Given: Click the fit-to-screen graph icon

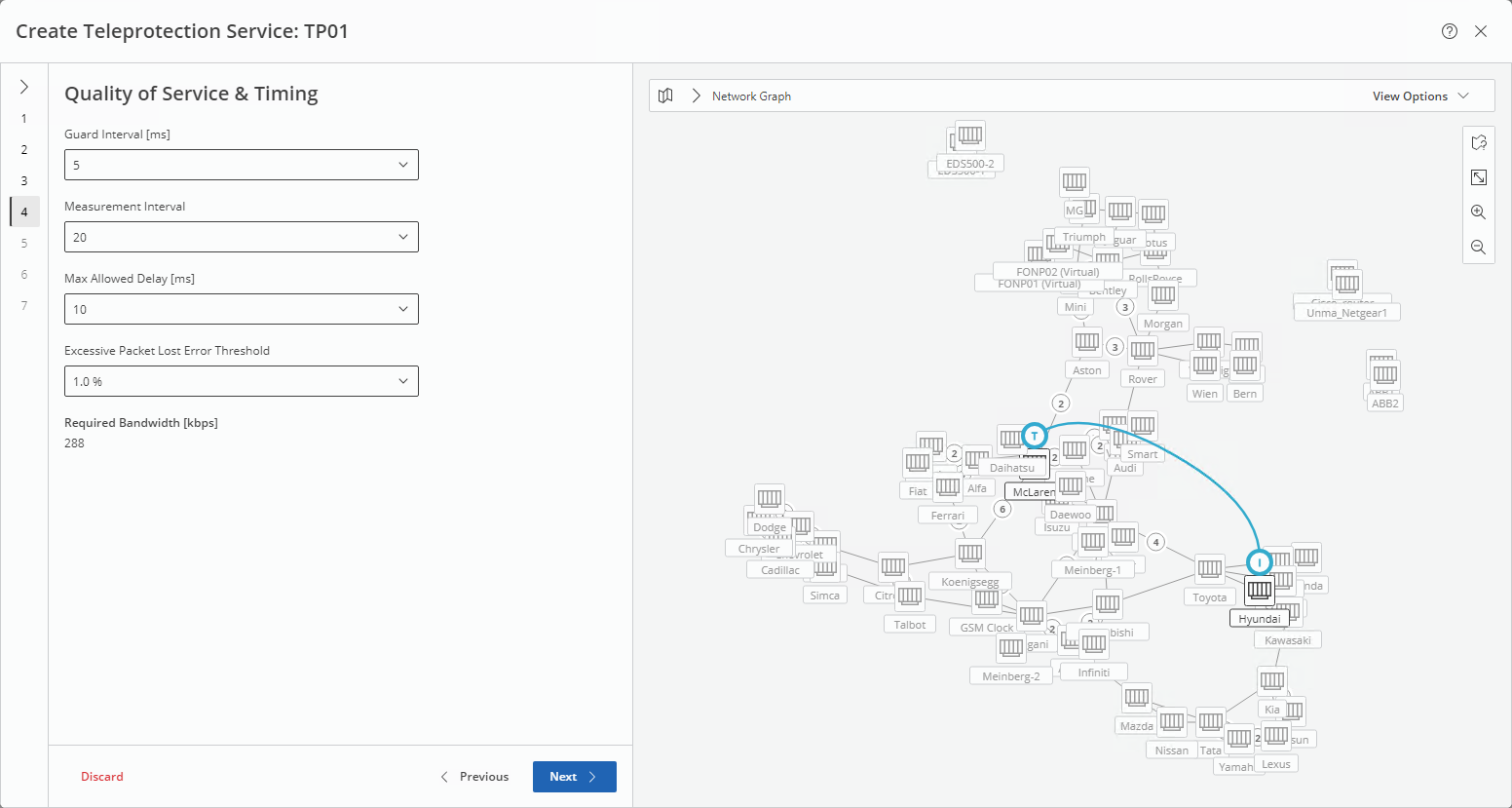Looking at the screenshot, I should (x=1478, y=177).
